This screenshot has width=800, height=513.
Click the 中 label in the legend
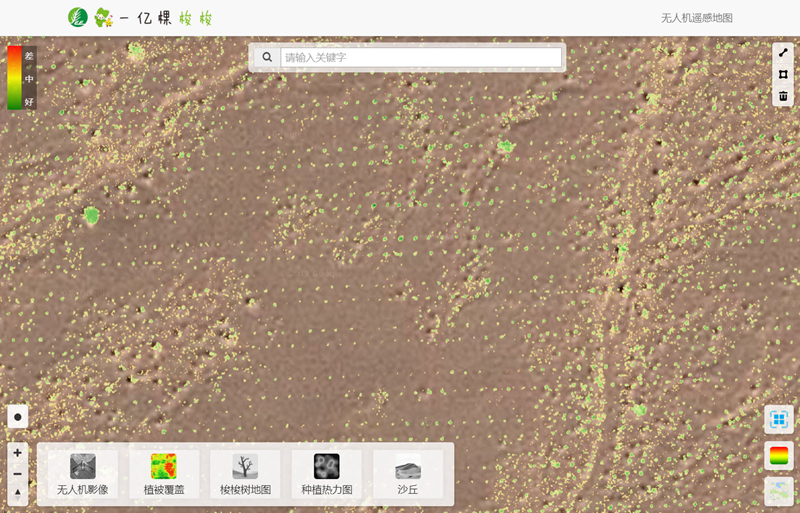(x=29, y=79)
